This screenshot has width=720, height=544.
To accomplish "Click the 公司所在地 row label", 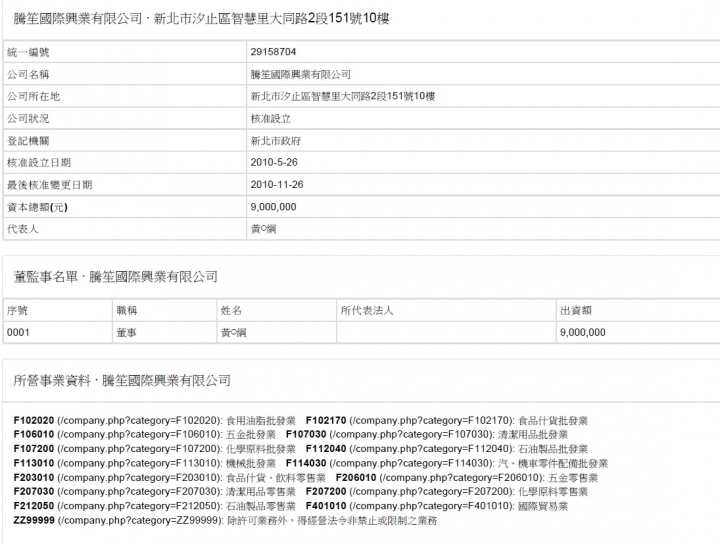I will tap(34, 96).
